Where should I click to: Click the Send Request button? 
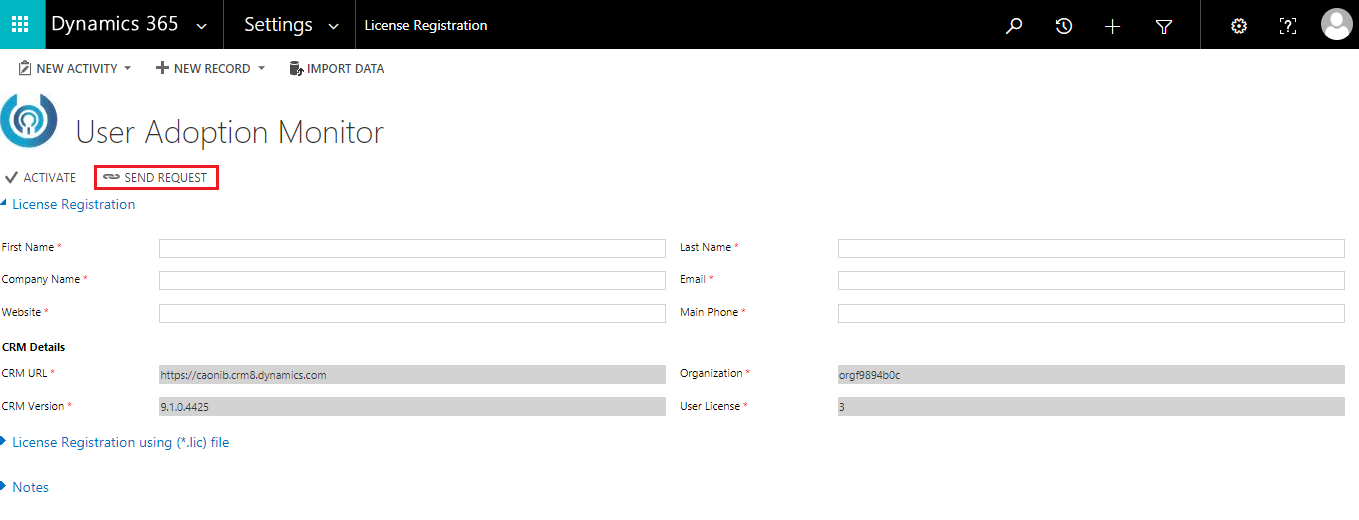coord(156,178)
